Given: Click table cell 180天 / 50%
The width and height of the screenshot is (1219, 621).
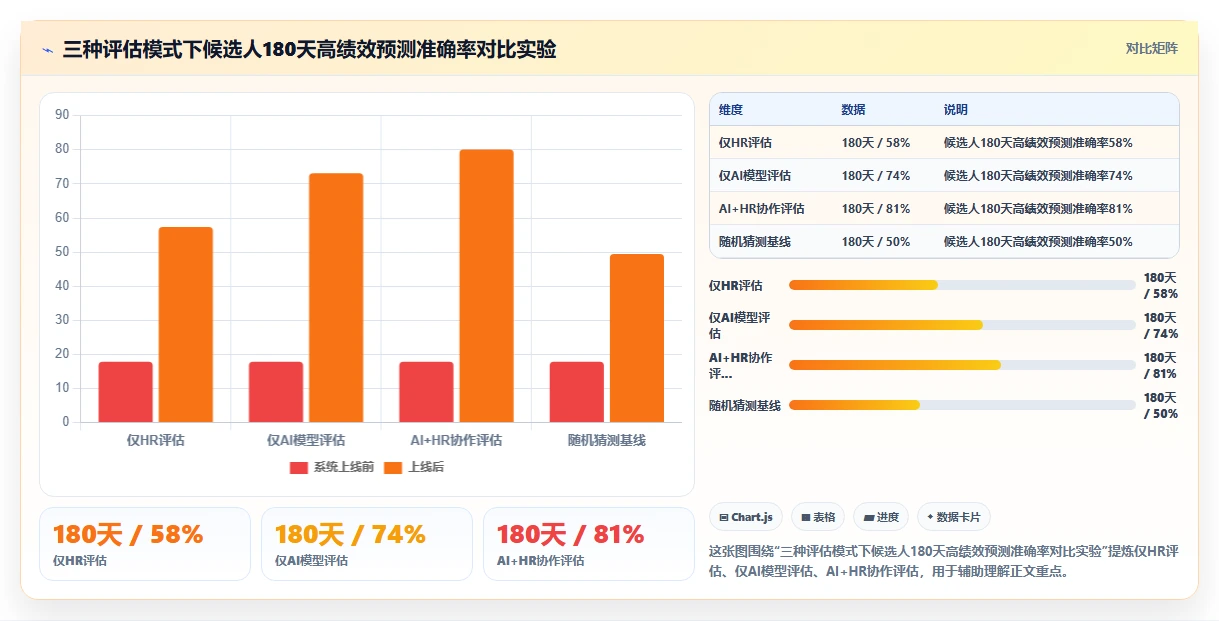Looking at the screenshot, I should point(876,242).
